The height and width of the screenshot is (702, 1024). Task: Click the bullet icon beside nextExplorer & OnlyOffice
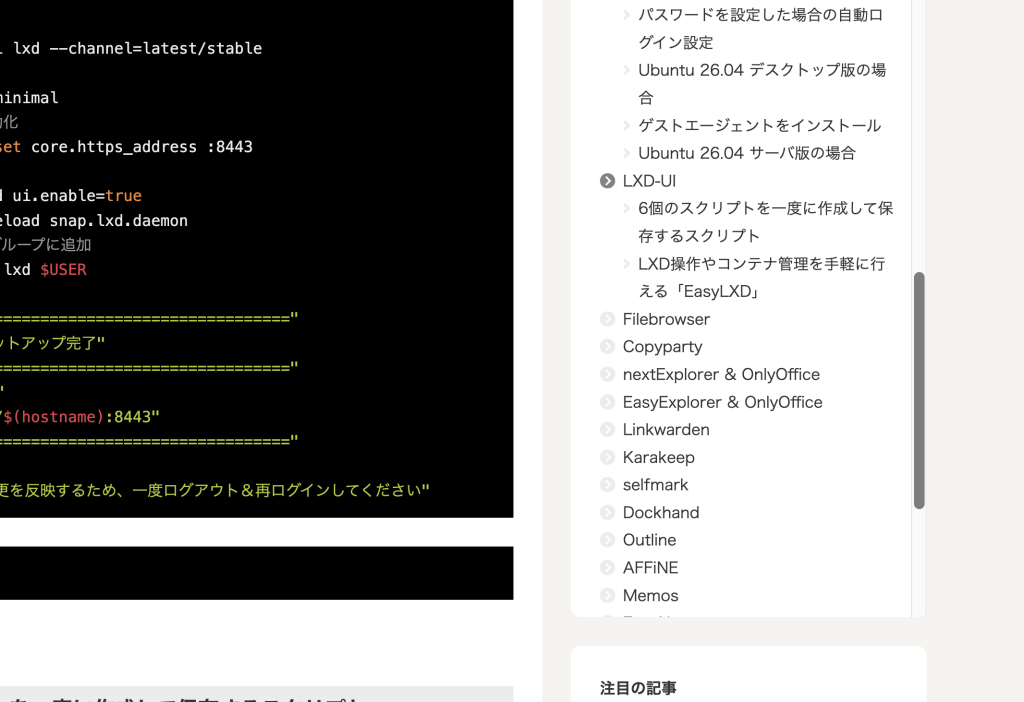607,374
